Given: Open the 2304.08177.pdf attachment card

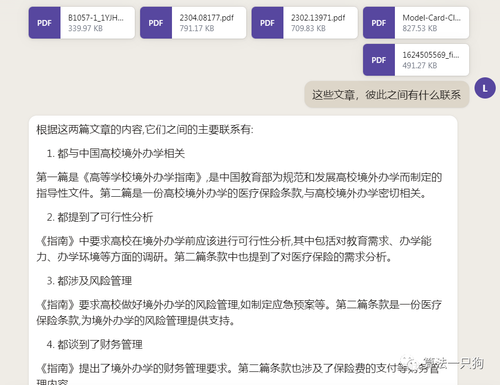Looking at the screenshot, I should click(193, 23).
